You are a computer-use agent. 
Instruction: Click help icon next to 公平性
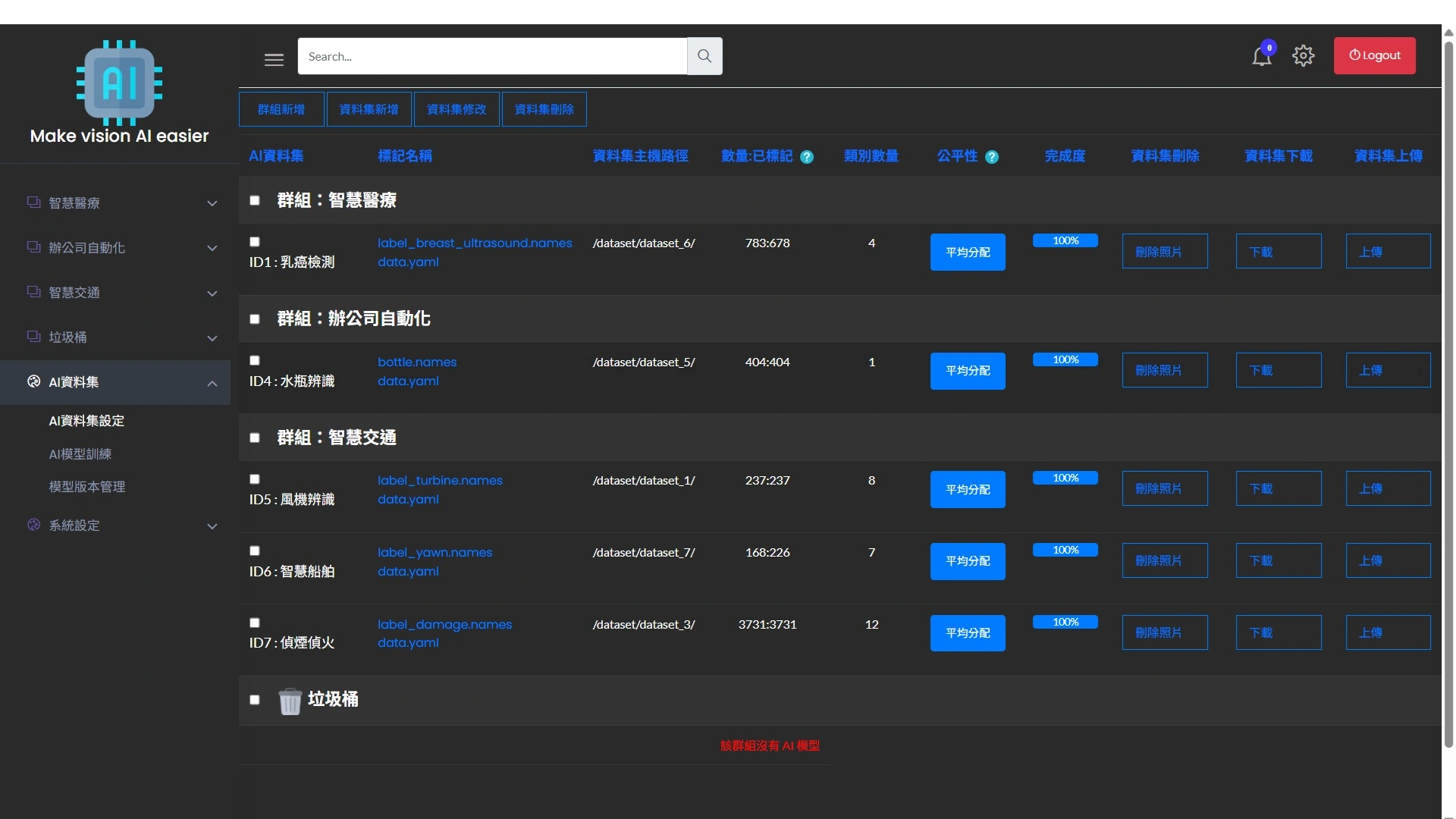point(991,157)
